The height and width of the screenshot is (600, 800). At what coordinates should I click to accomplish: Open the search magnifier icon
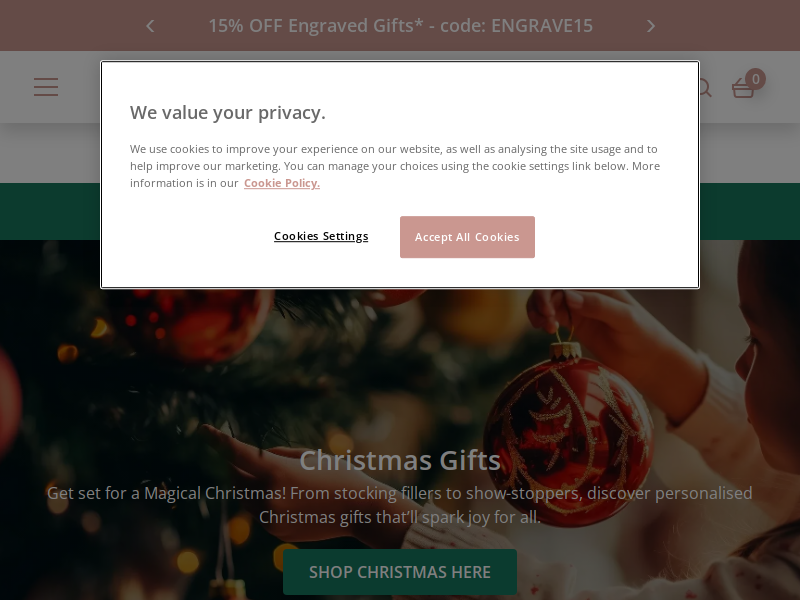pos(705,88)
